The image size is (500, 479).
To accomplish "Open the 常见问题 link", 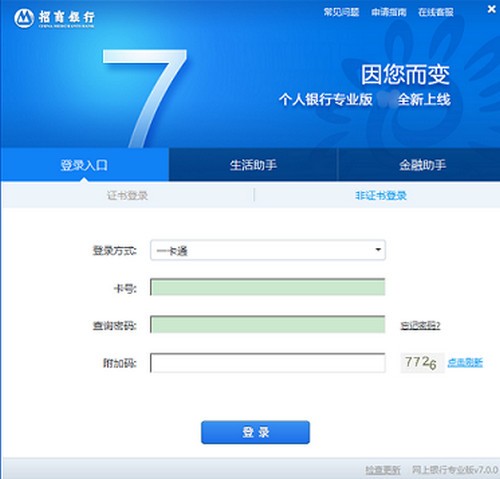I will pos(341,12).
